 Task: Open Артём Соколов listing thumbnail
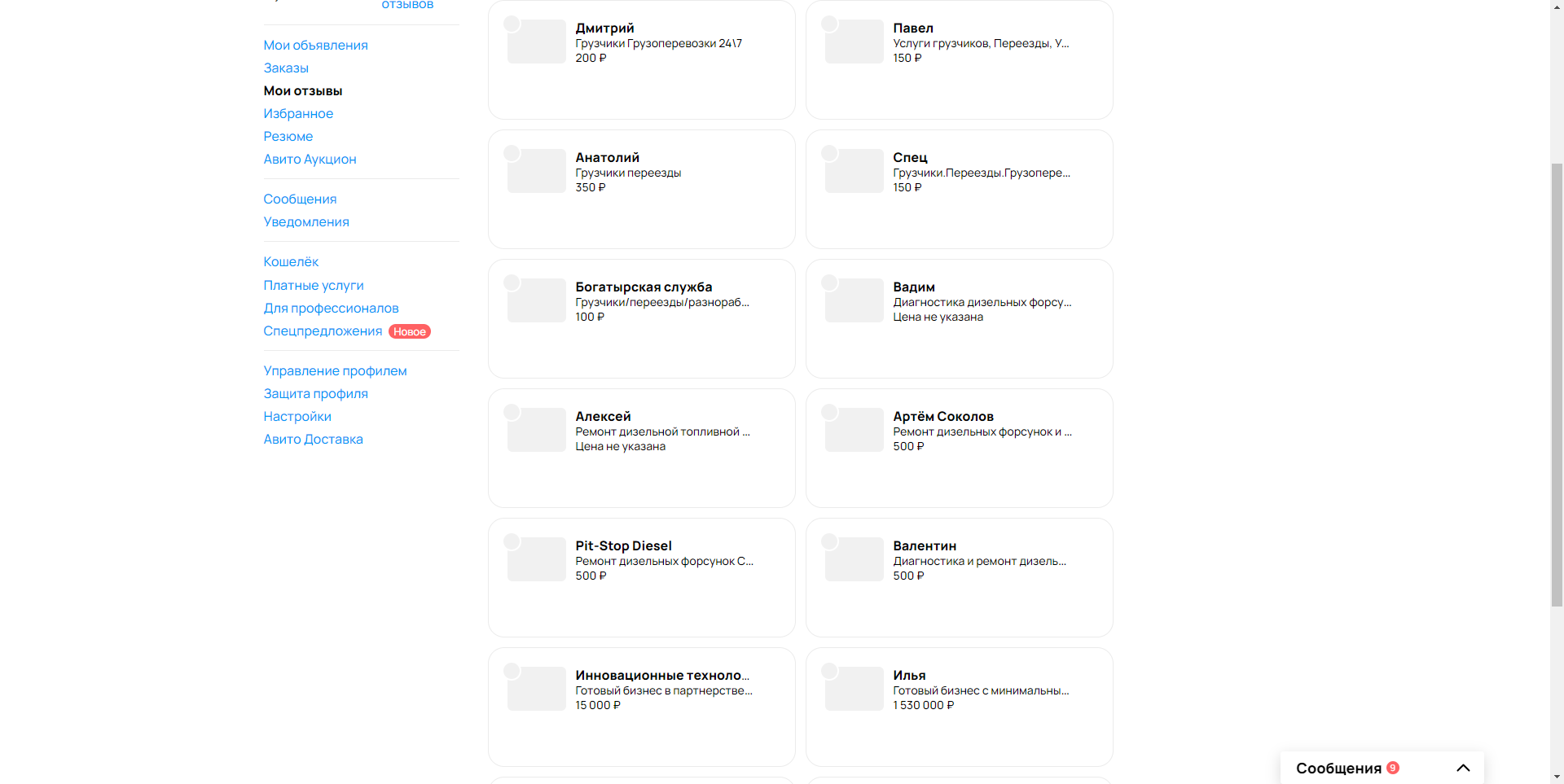(854, 430)
